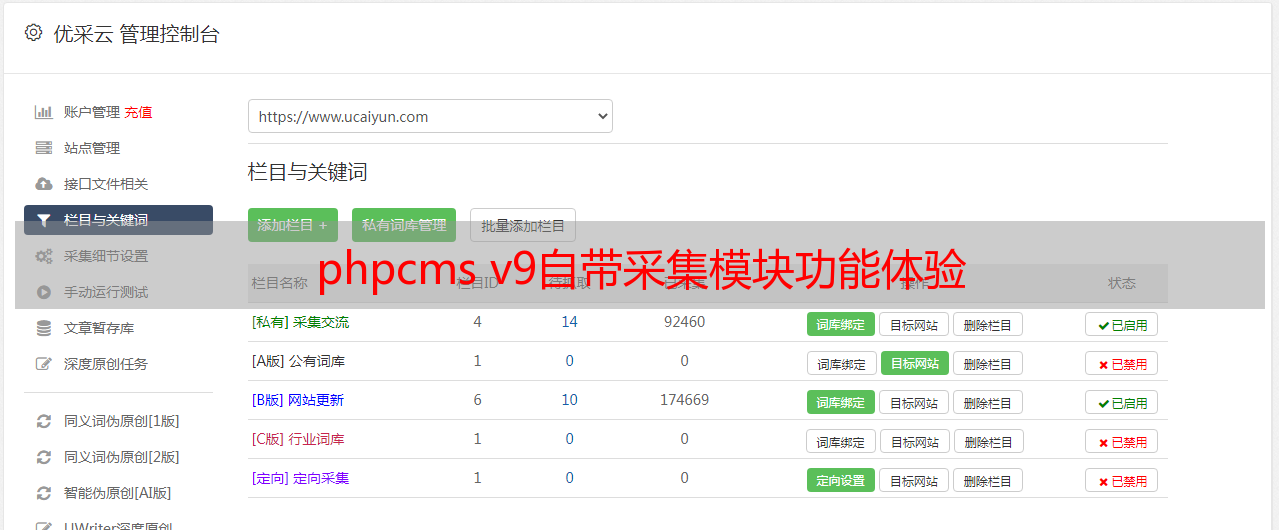Toggle 已禁用 status for 行业词库
The width and height of the screenshot is (1279, 530).
(x=1122, y=441)
